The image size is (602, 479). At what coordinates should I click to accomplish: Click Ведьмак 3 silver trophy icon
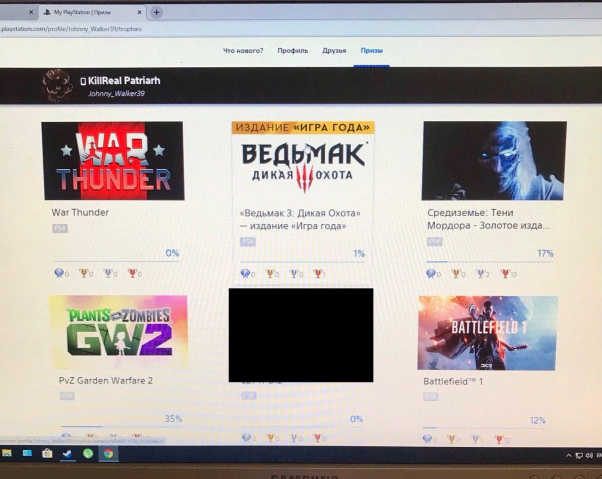pos(294,273)
